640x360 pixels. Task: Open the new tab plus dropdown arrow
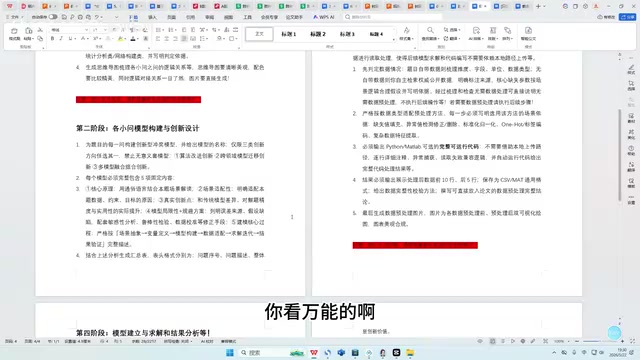[x=544, y=6]
